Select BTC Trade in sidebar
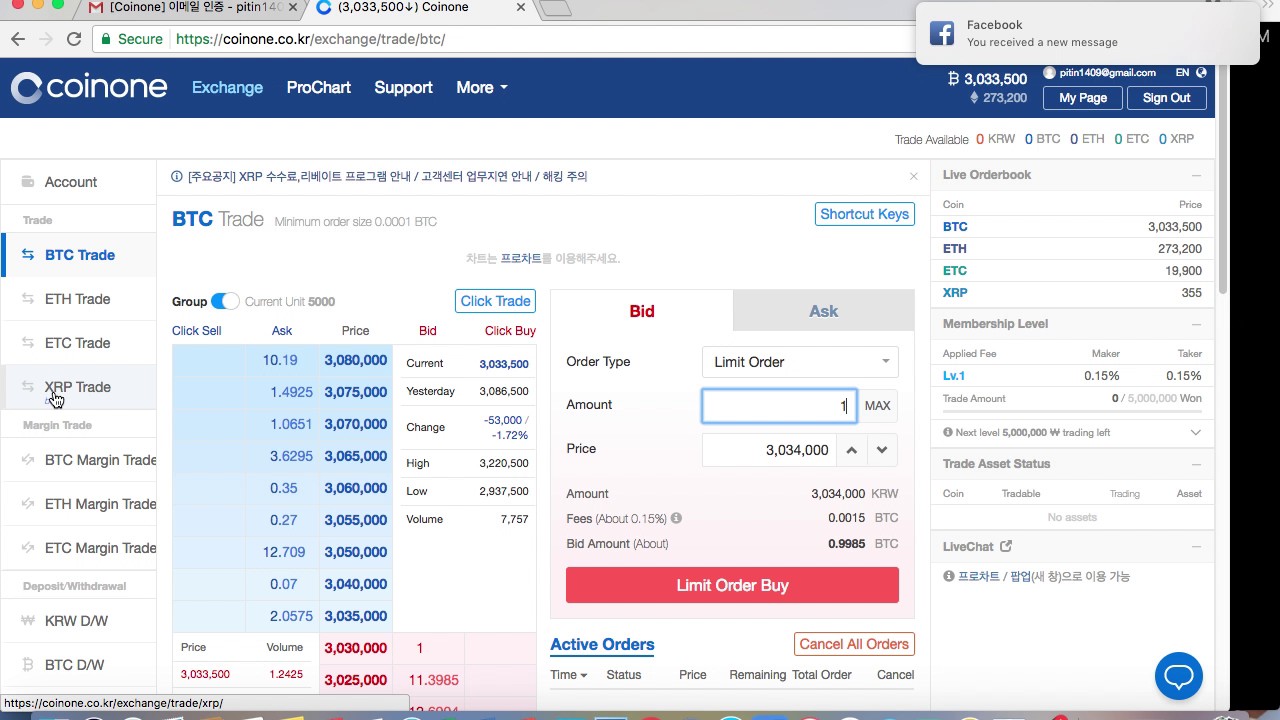Screen dimensions: 1280x720 click(x=79, y=255)
